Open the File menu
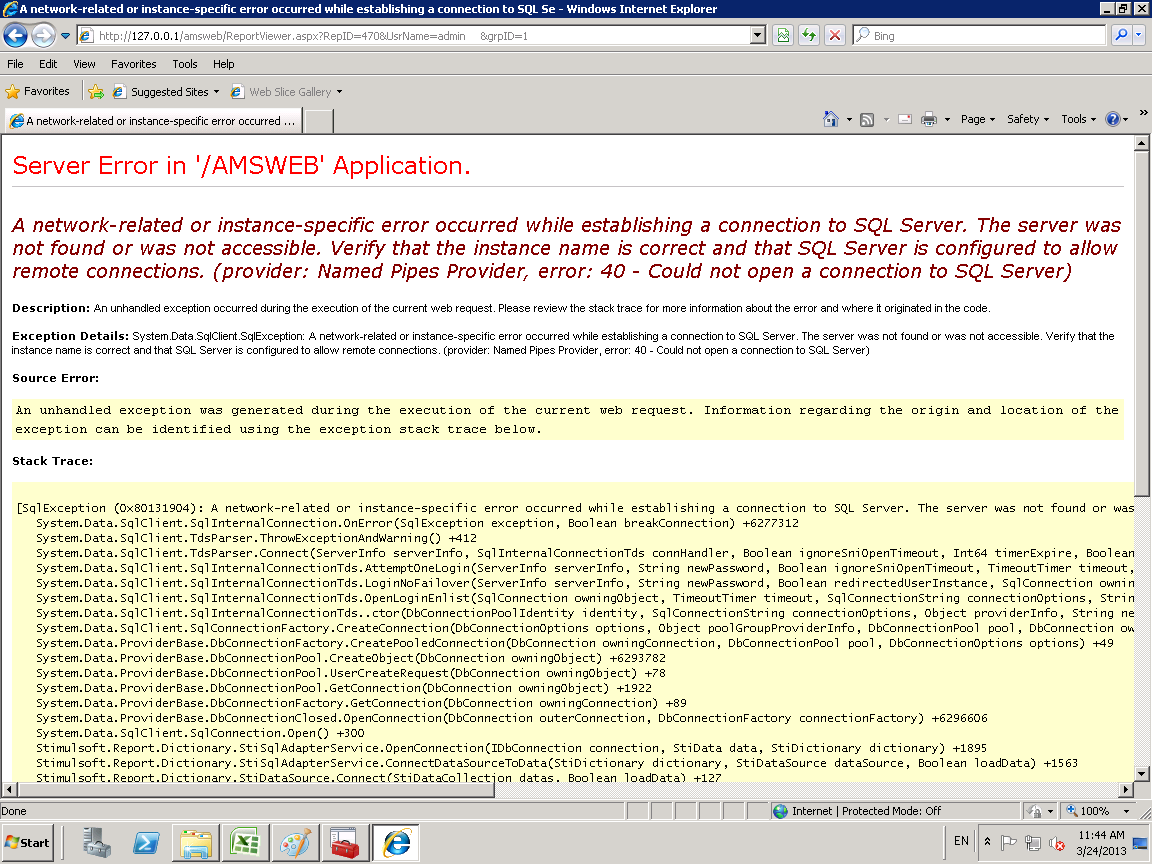 [15, 64]
